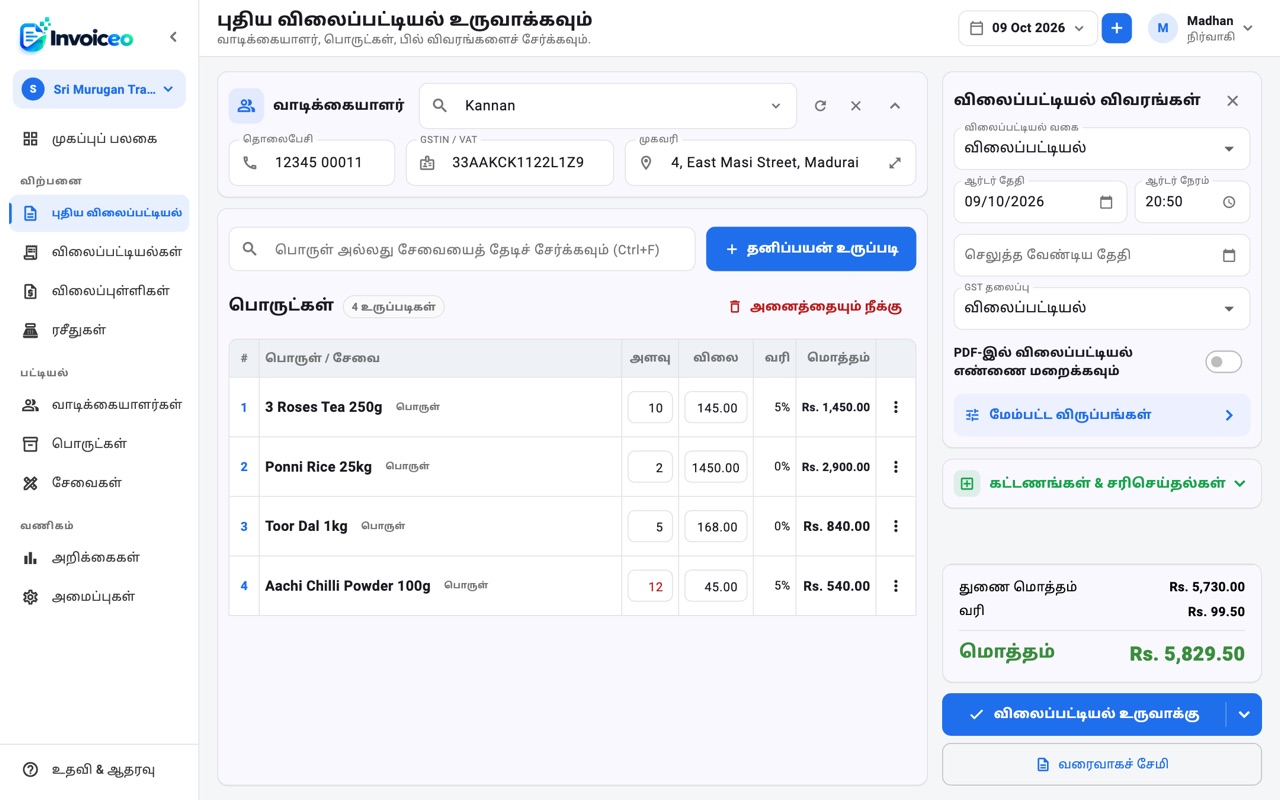The width and height of the screenshot is (1280, 800).
Task: Open Reports (அறிக்கைகள்) in sidebar
Action: point(99,558)
